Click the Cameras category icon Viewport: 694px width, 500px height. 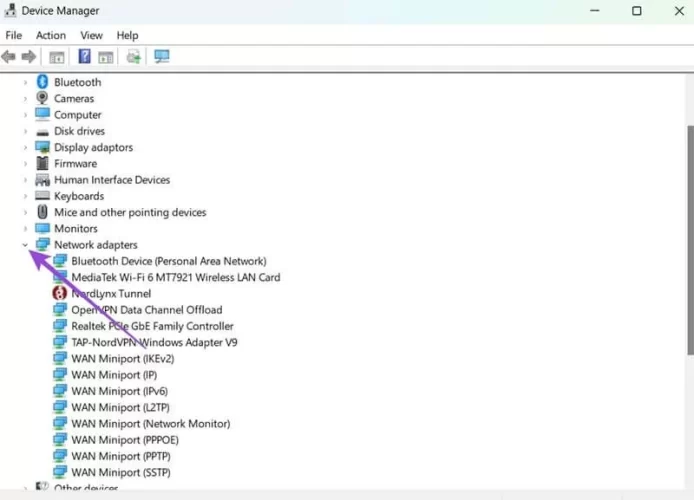pos(43,99)
